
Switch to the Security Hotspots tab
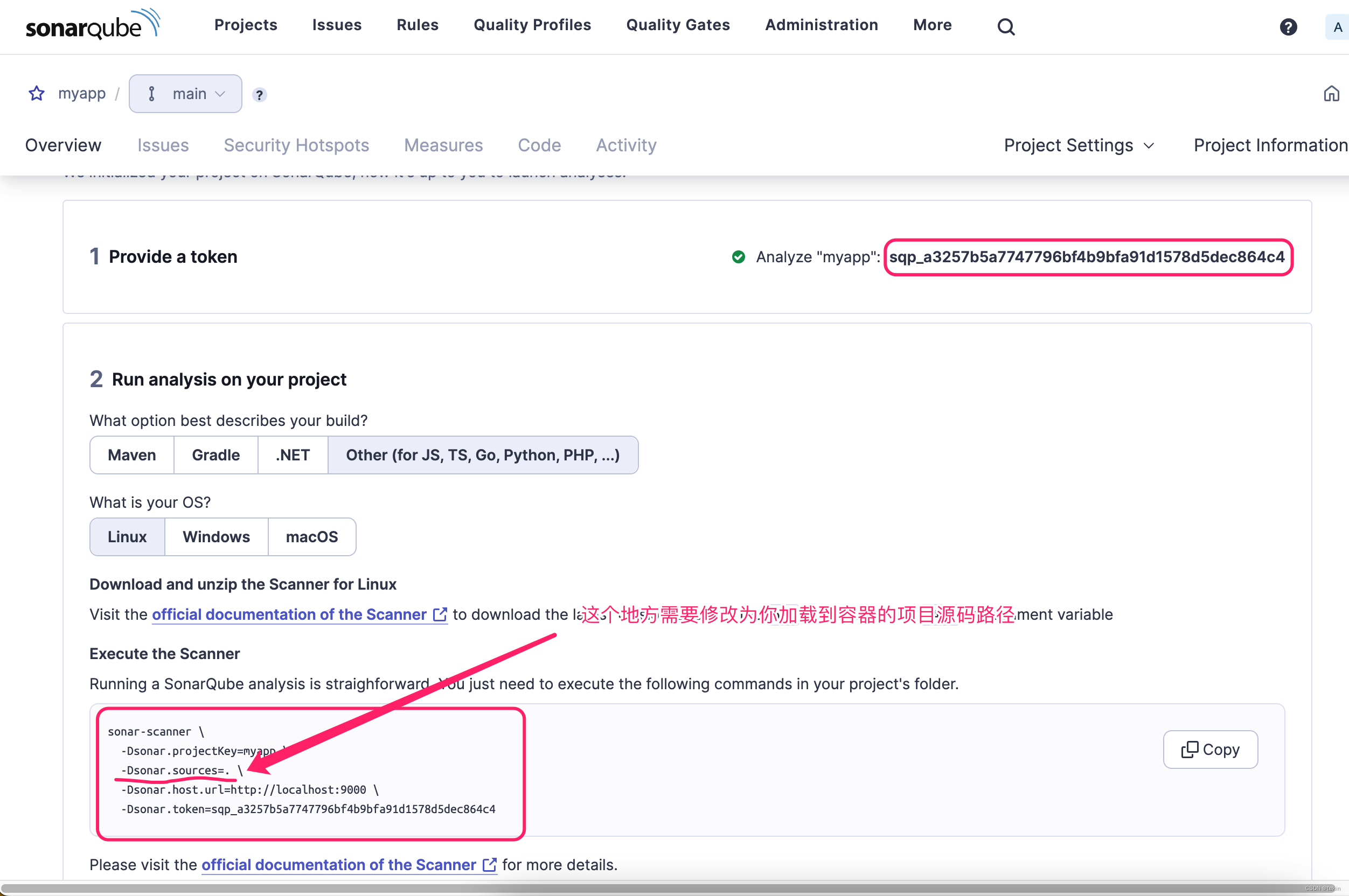pos(297,145)
